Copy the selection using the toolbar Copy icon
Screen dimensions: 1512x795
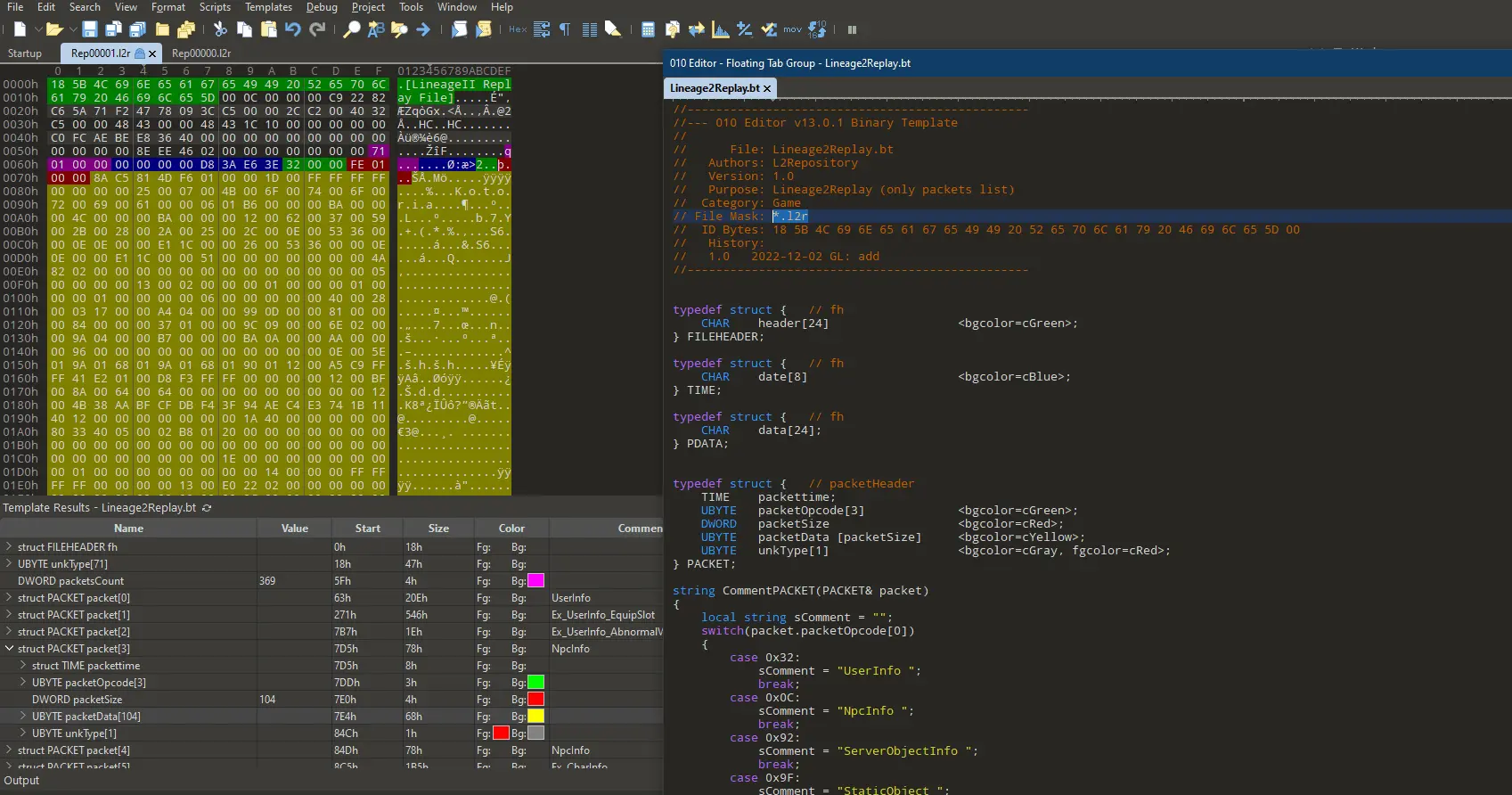pyautogui.click(x=244, y=29)
